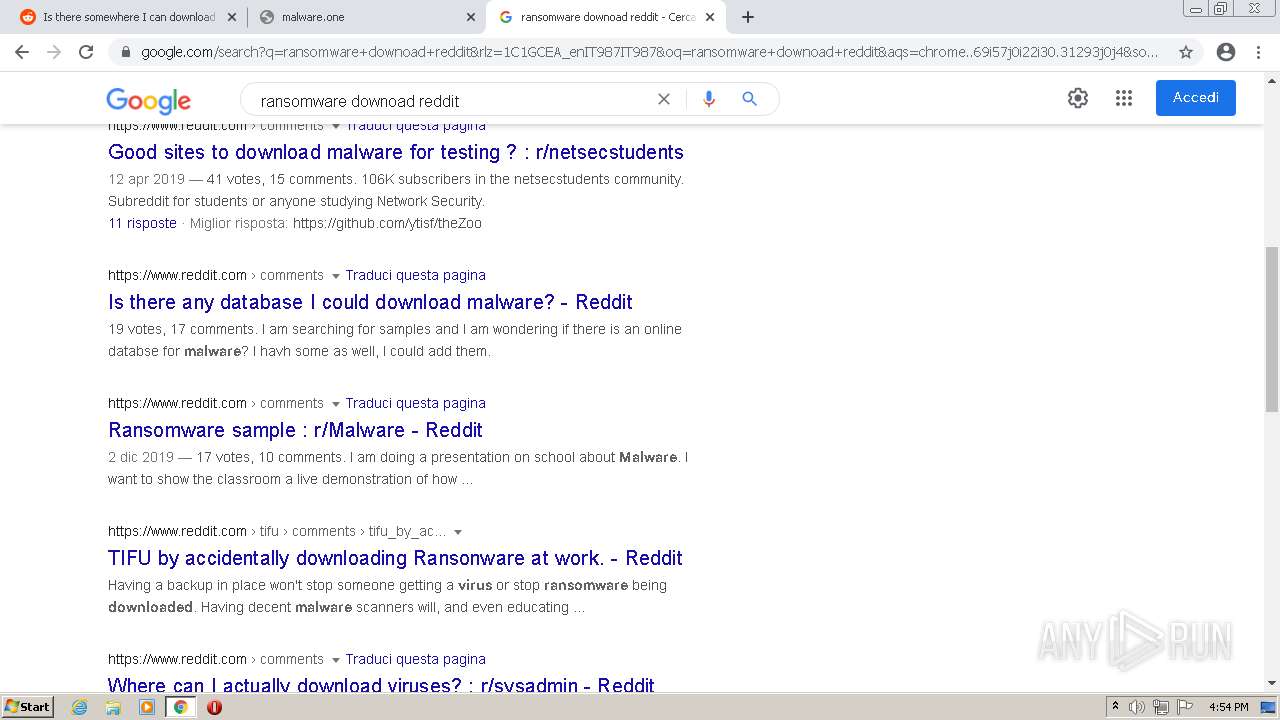Click the red Opera taskbar icon
The height and width of the screenshot is (720, 1280).
coord(214,707)
